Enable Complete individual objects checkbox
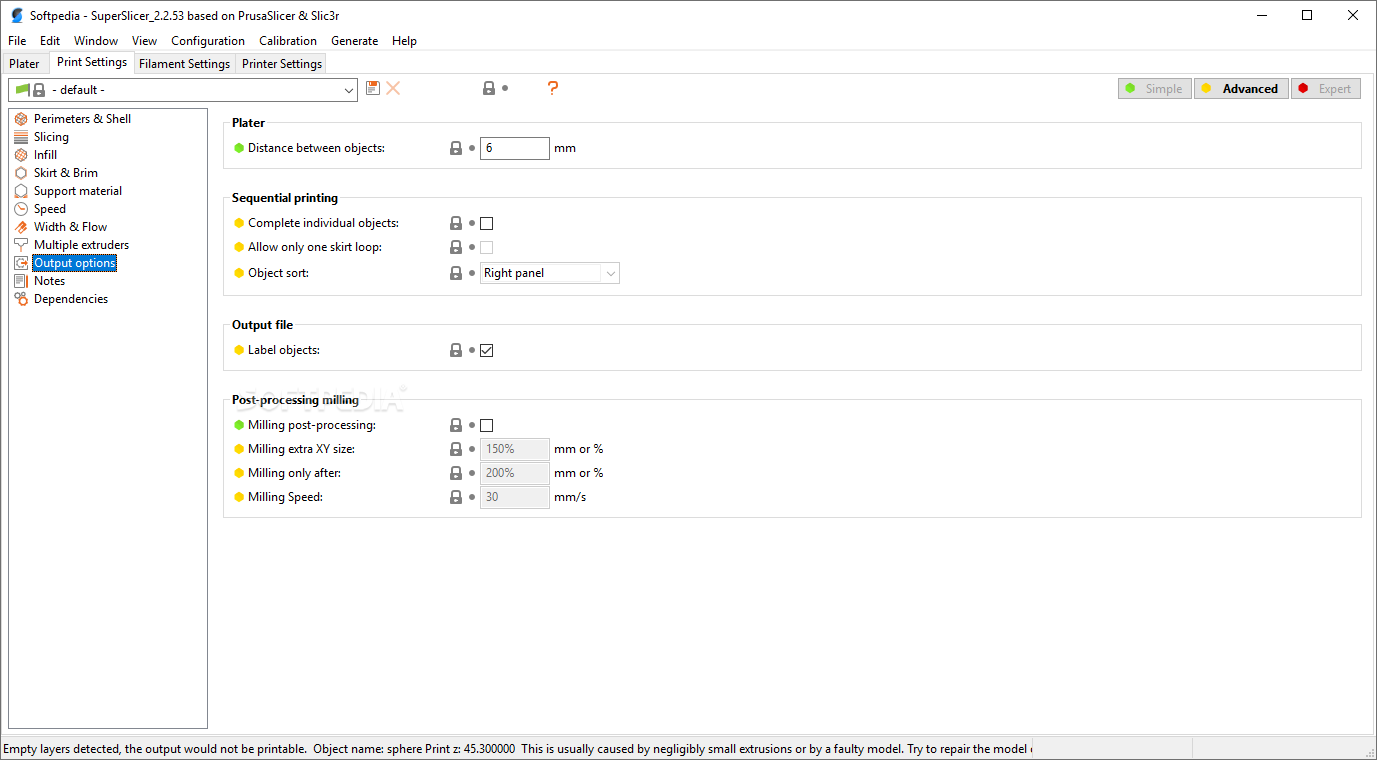1377x760 pixels. pos(487,223)
